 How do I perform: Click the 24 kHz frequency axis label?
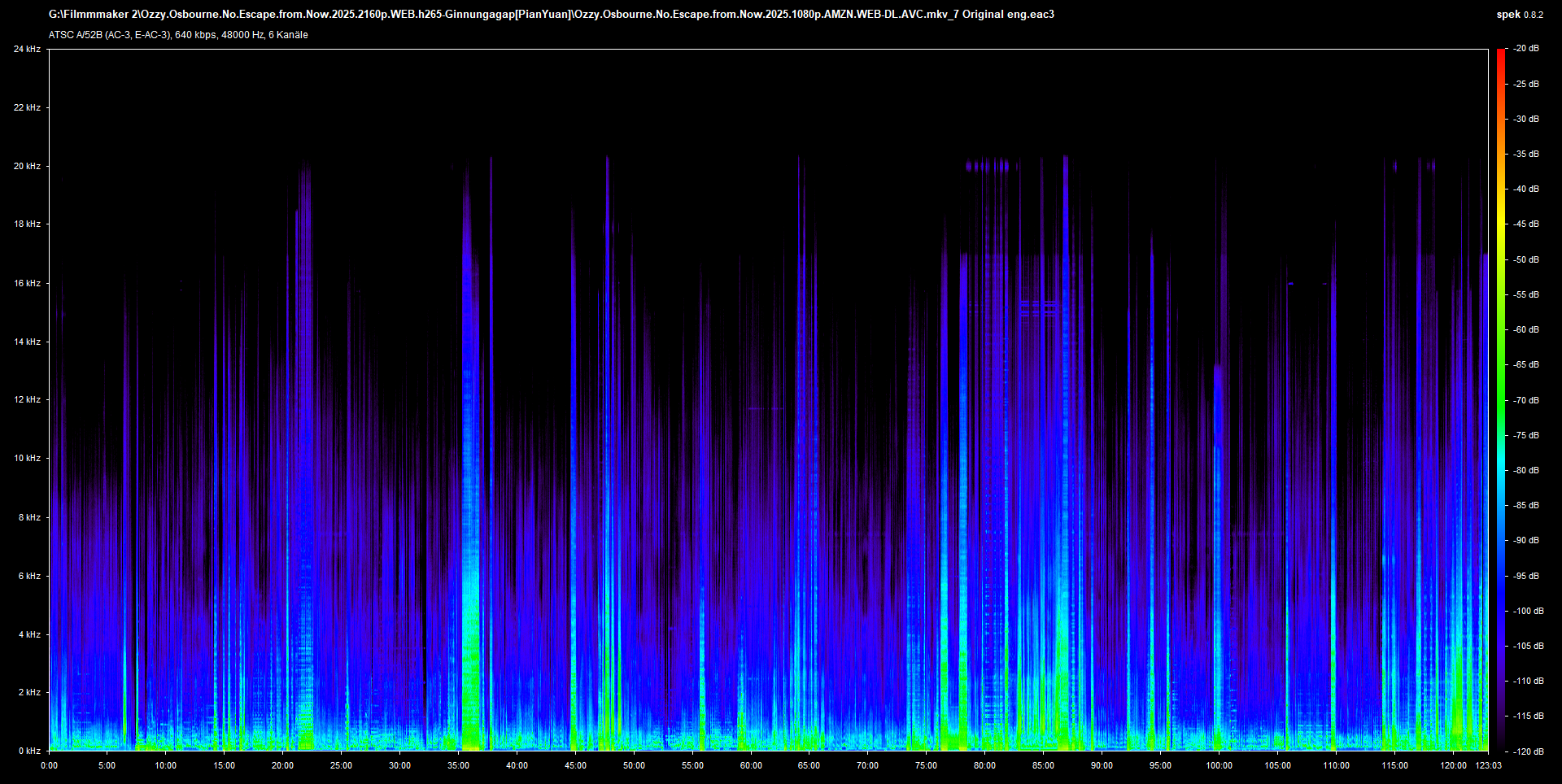click(27, 50)
